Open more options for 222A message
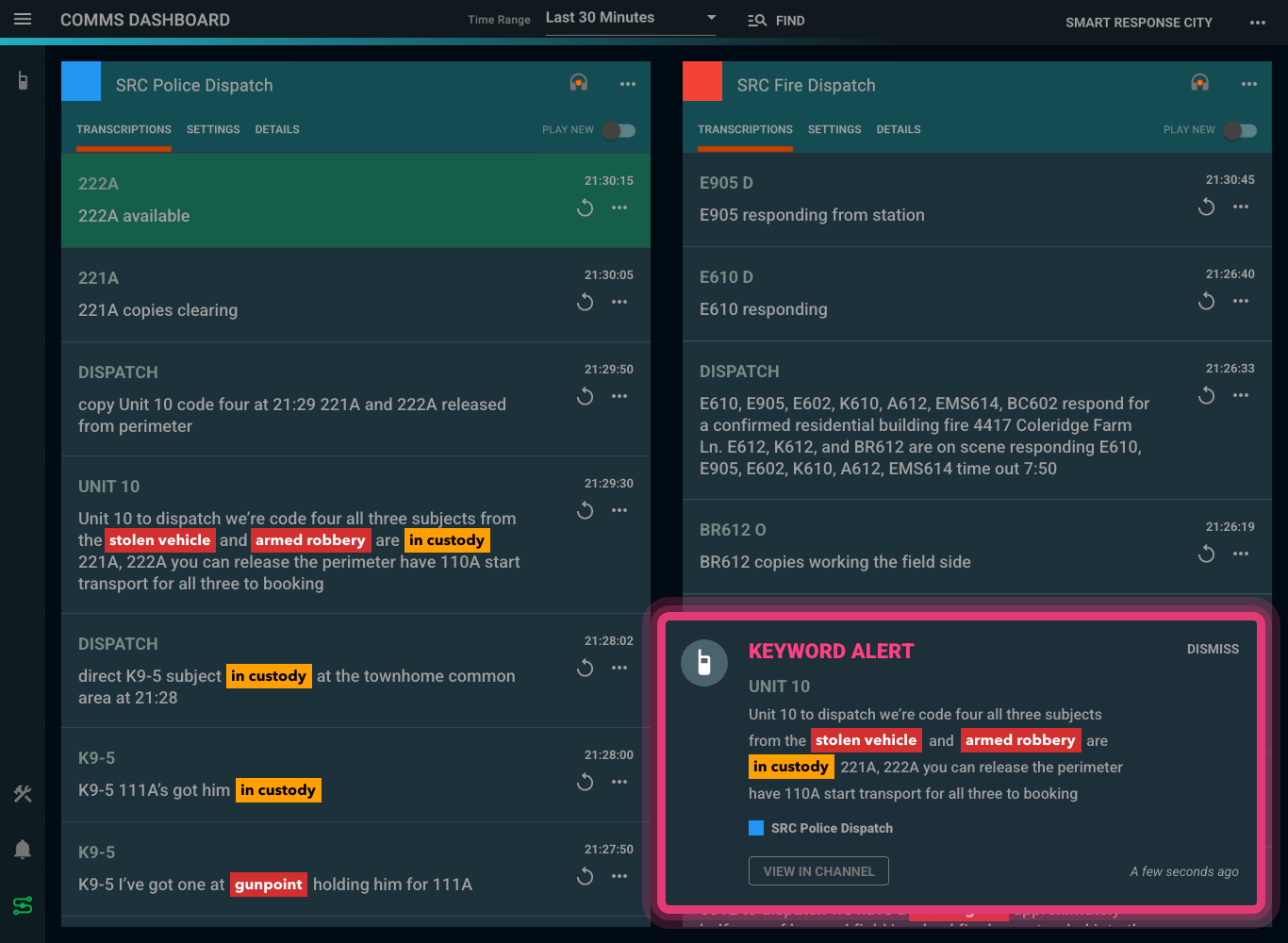 [x=619, y=207]
